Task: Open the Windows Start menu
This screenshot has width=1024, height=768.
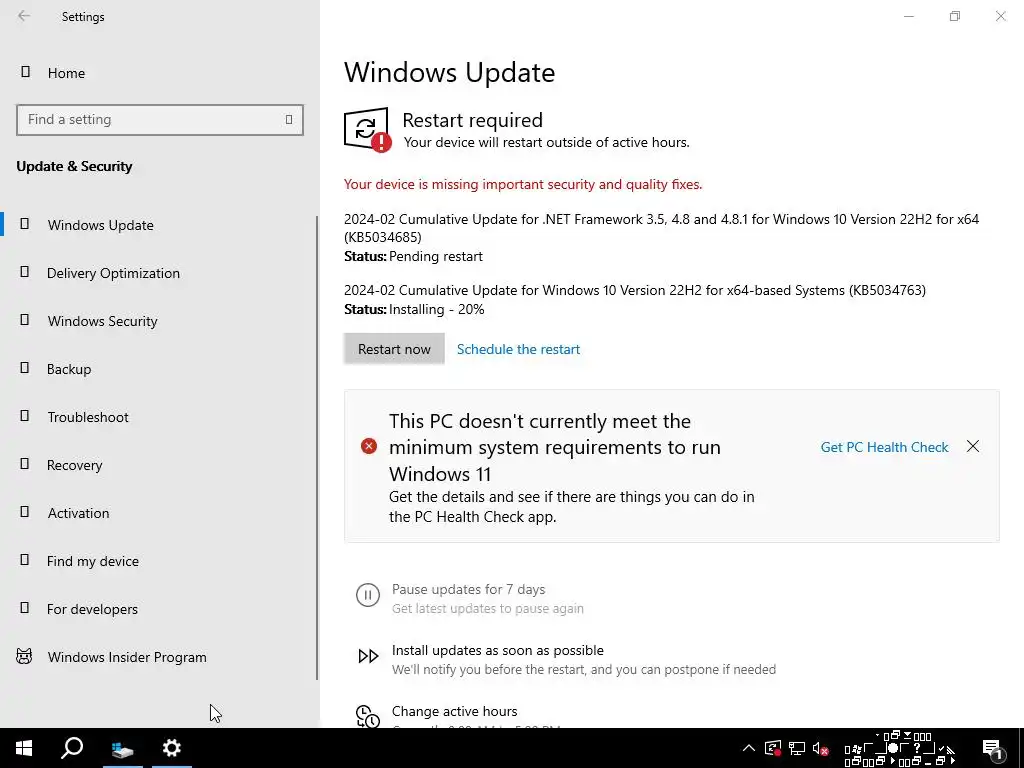Action: [24, 748]
